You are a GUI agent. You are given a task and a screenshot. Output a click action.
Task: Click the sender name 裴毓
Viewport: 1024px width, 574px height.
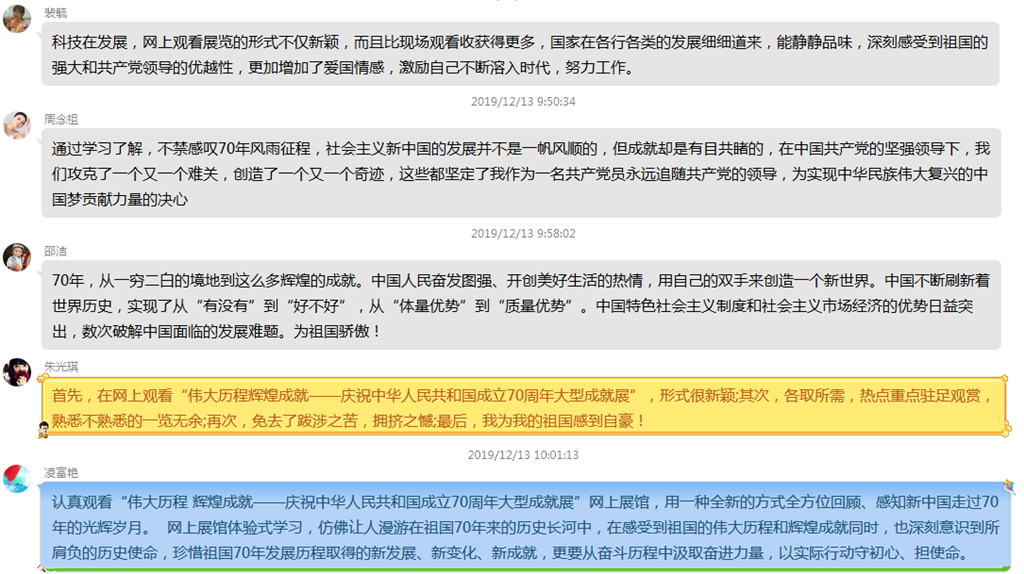56,13
